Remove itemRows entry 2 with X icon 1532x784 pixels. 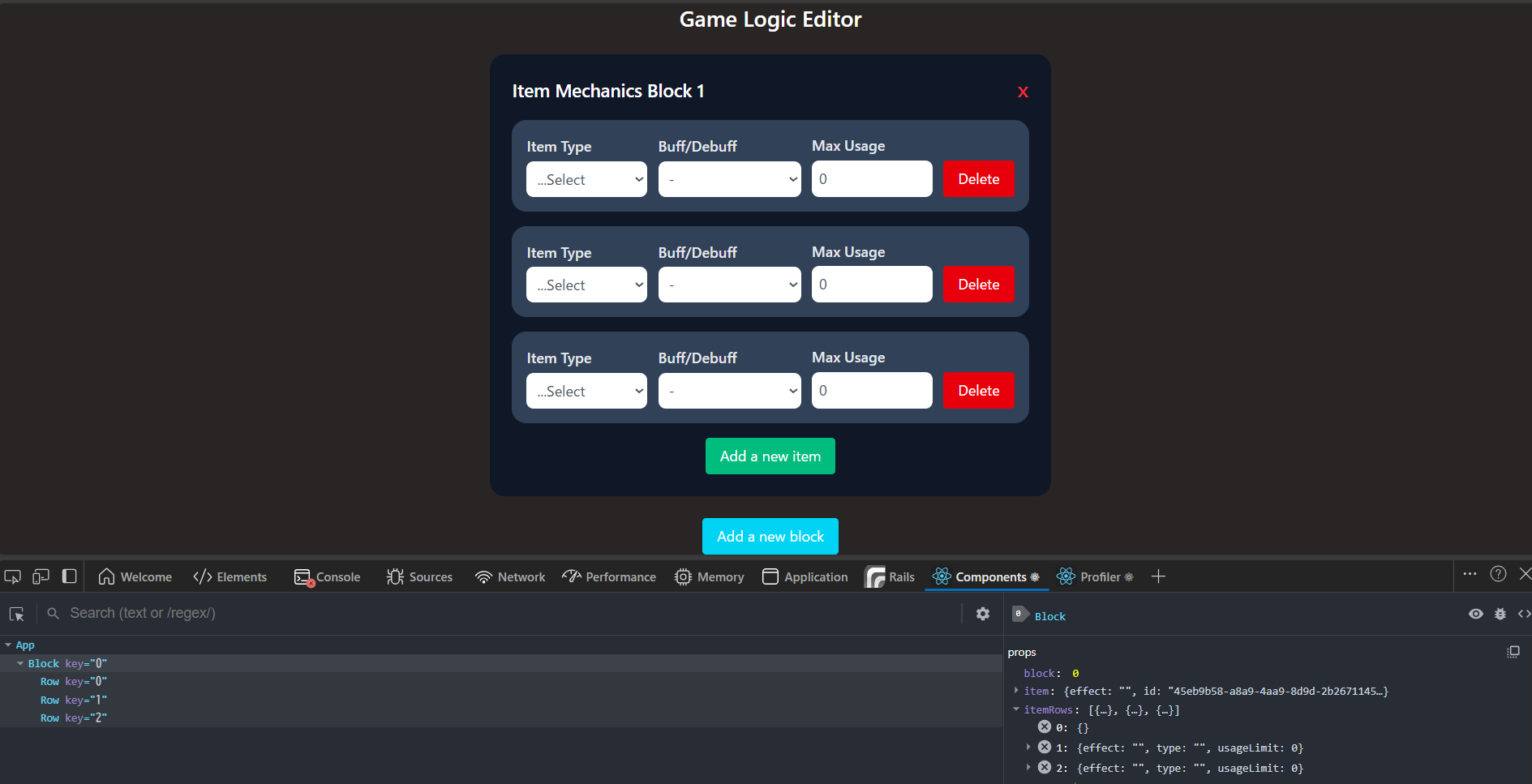[1045, 768]
